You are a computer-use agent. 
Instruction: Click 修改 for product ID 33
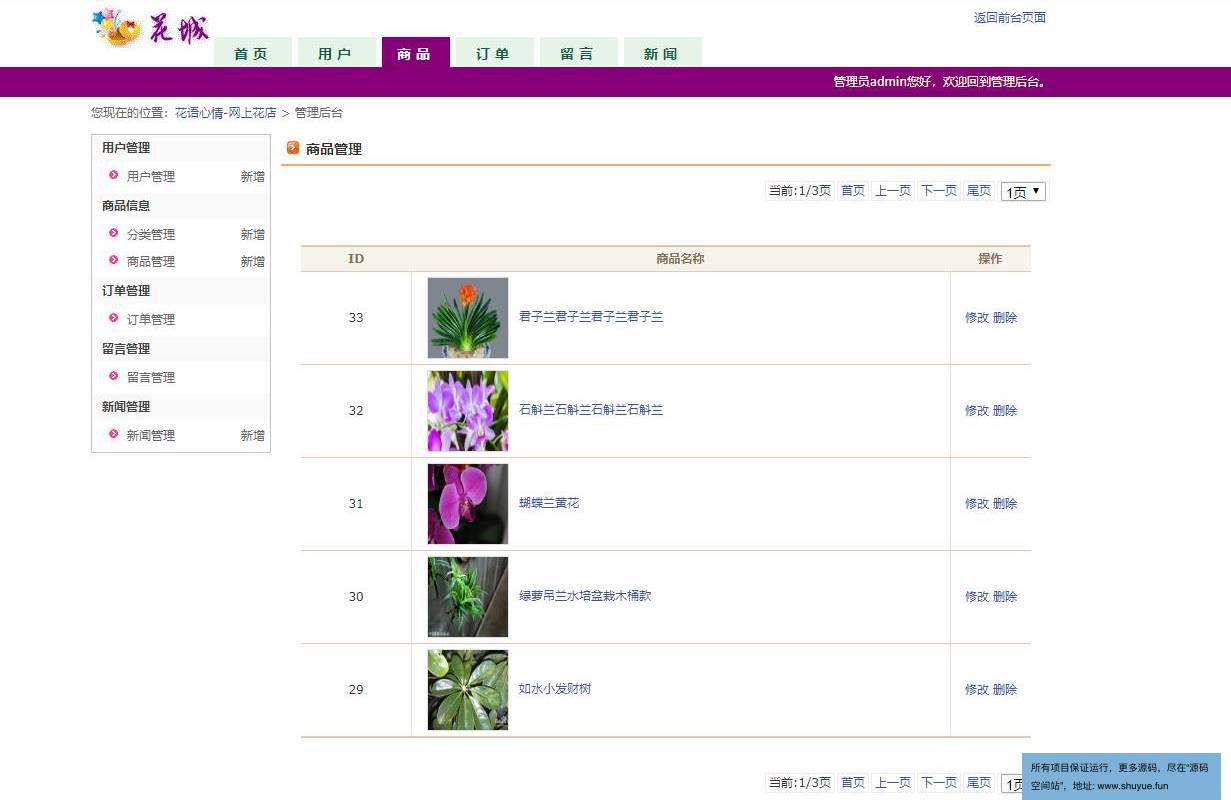(x=977, y=318)
